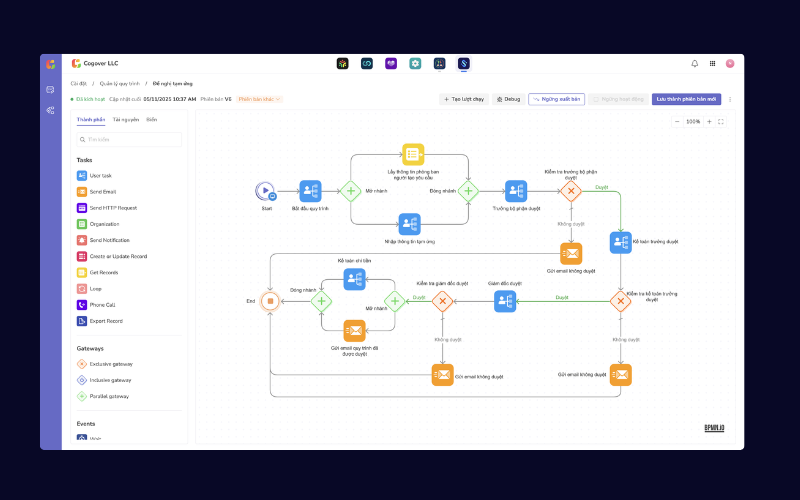Viewport: 800px width, 500px height.
Task: Click the 100% zoom level value
Action: 693,122
